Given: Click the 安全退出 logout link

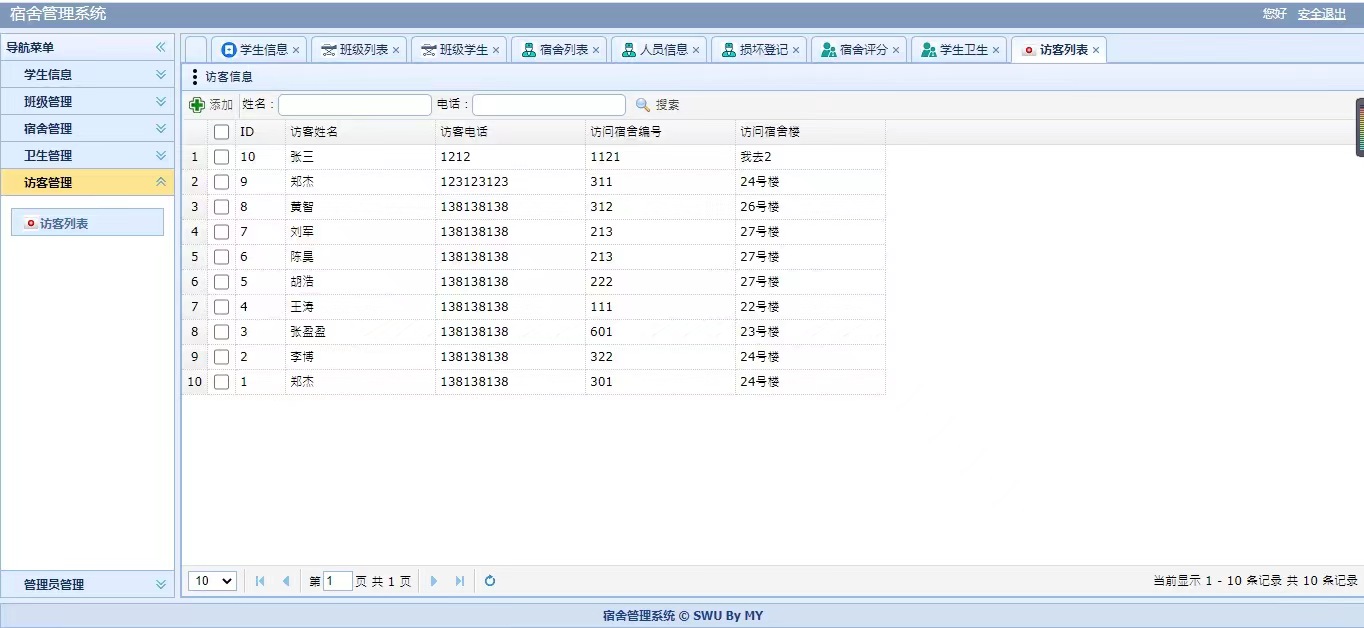Looking at the screenshot, I should pyautogui.click(x=1321, y=14).
